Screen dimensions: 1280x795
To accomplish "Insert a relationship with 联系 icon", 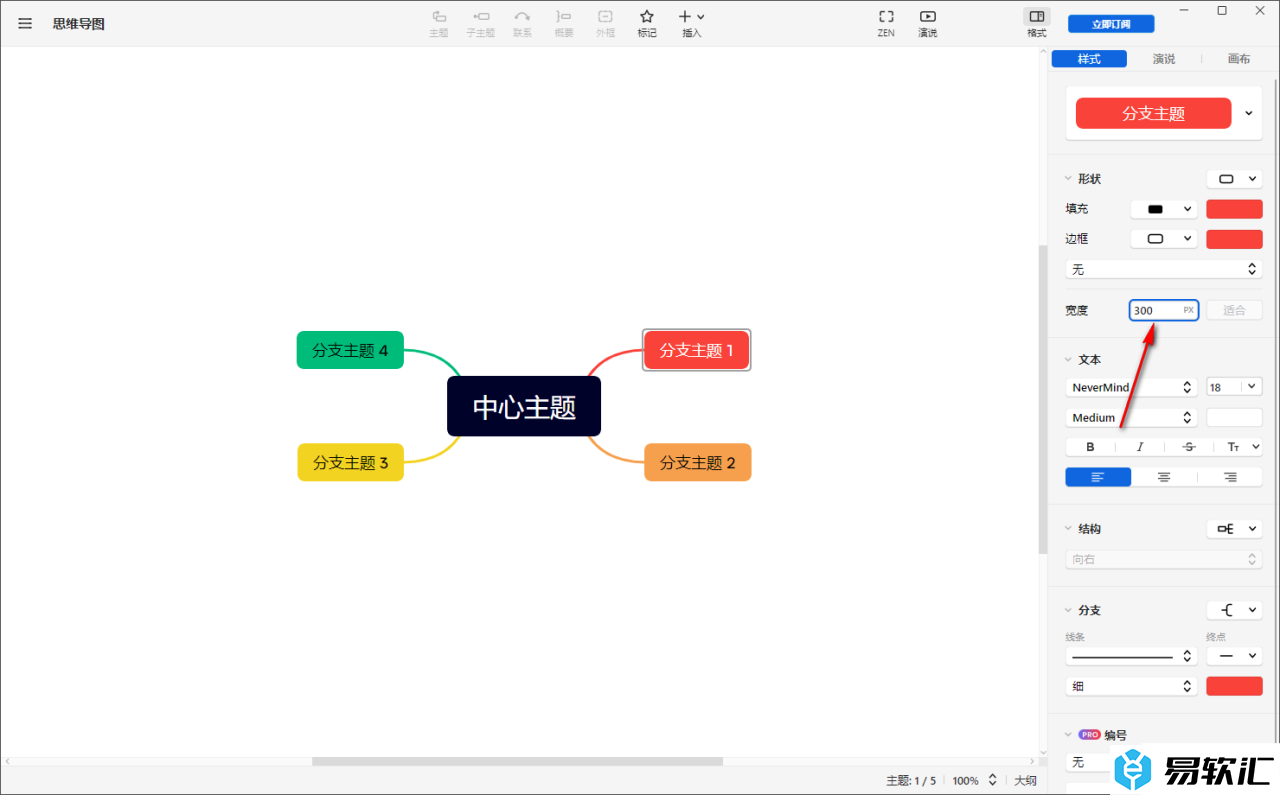I will click(522, 23).
